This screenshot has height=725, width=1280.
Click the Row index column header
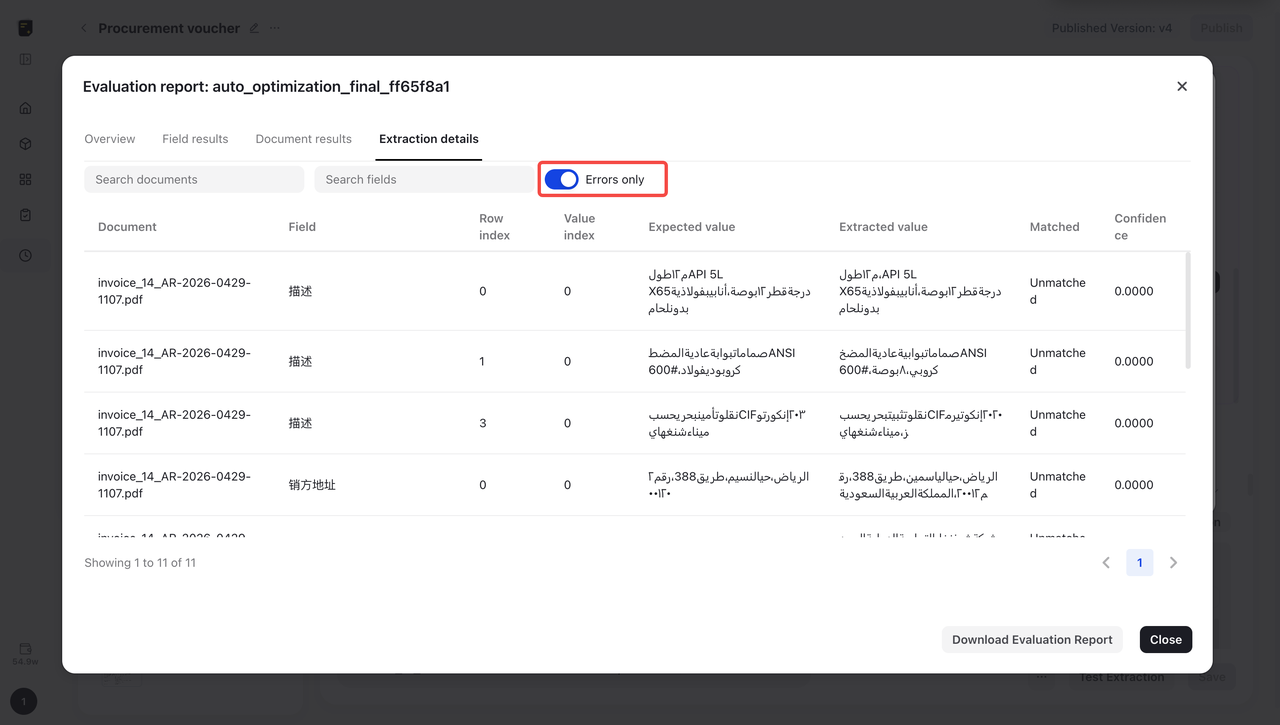point(495,227)
